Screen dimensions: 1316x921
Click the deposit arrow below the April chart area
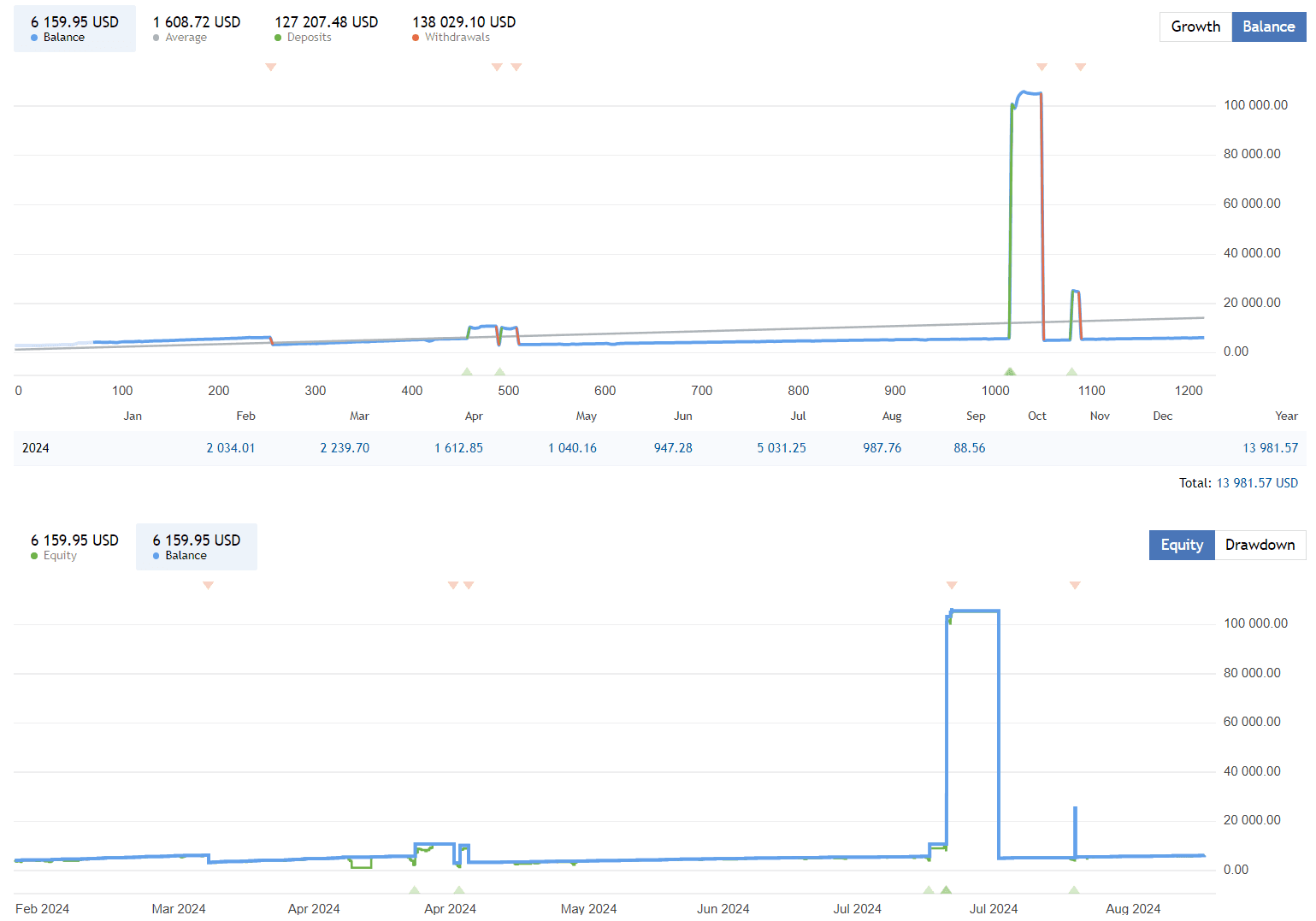468,371
